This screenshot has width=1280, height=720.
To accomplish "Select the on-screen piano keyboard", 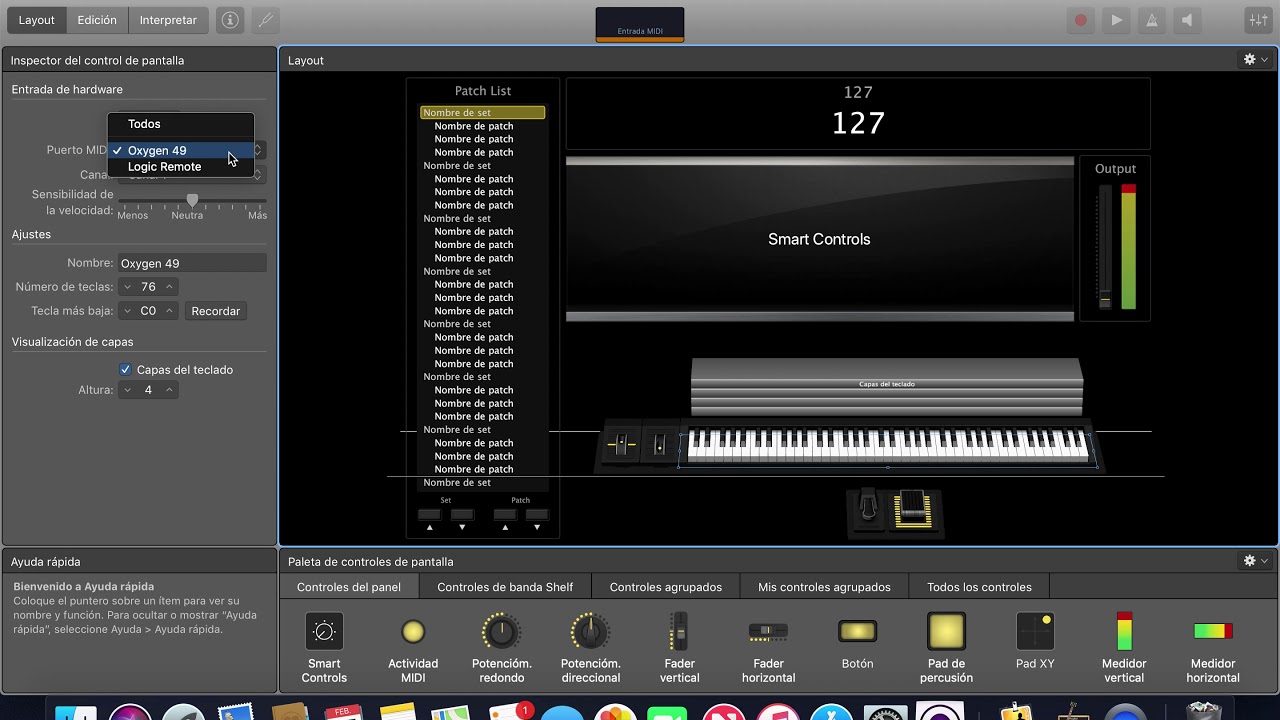I will click(888, 445).
